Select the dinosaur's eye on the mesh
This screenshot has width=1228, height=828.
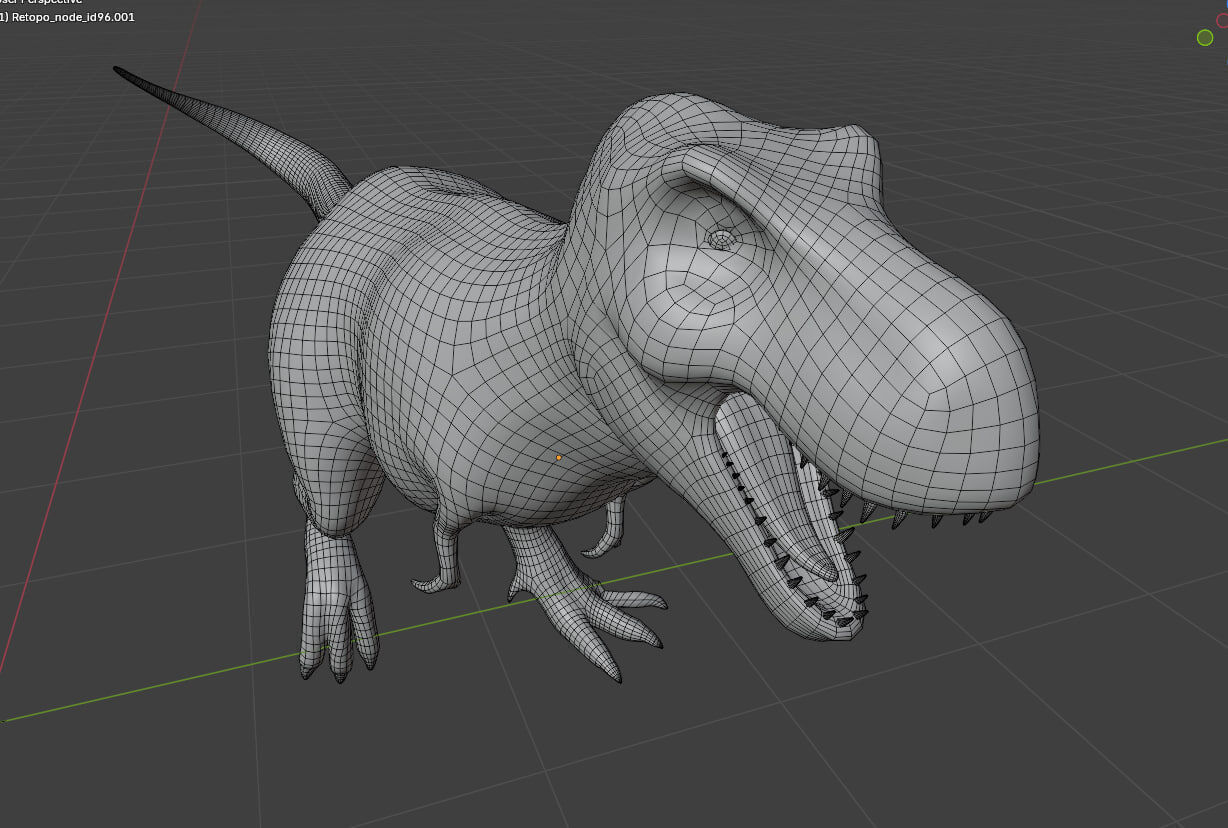(x=722, y=239)
